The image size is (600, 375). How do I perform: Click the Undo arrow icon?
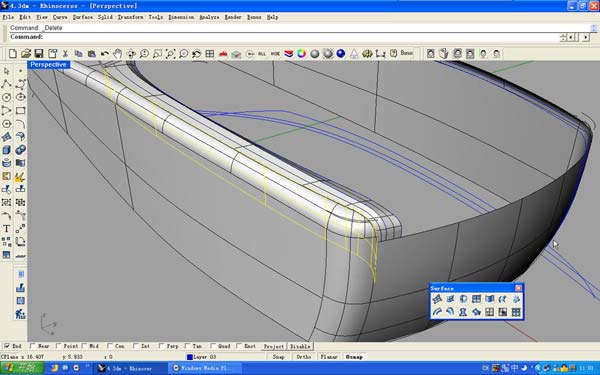click(x=104, y=54)
